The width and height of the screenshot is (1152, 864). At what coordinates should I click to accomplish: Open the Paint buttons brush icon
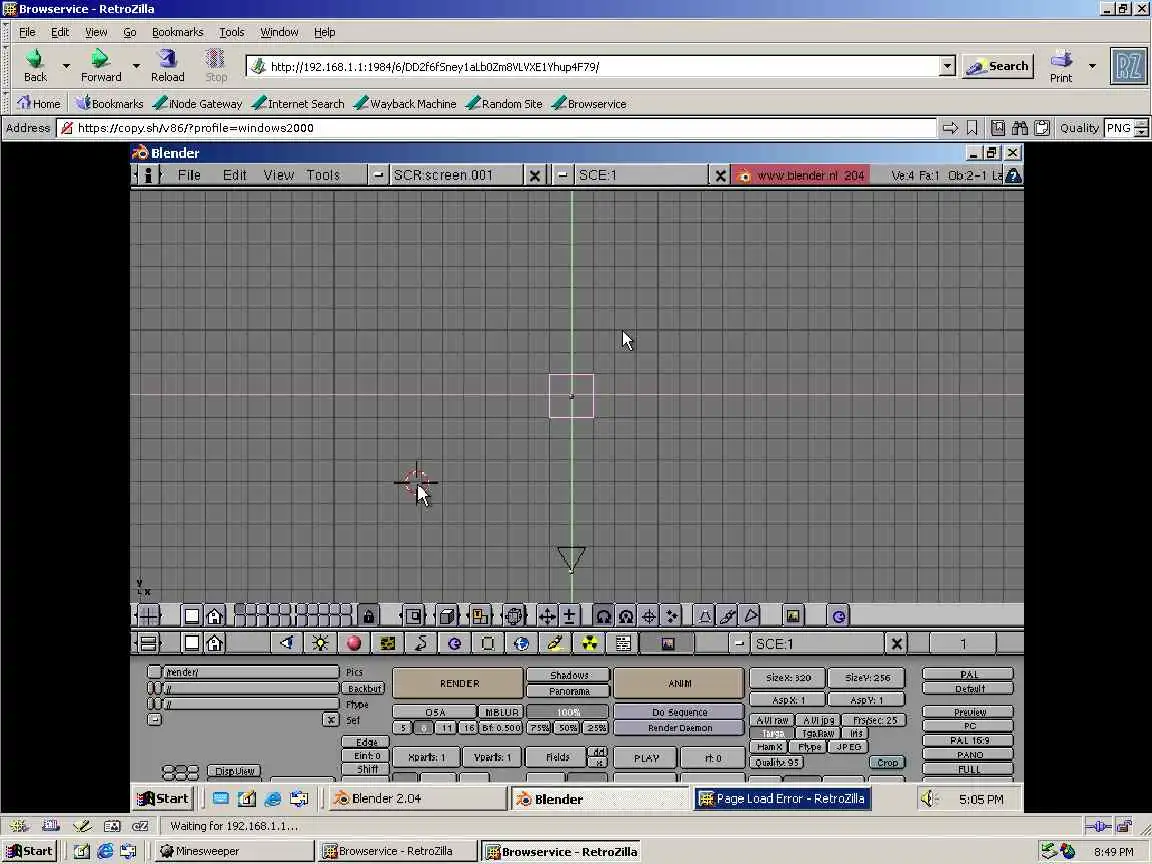tap(555, 644)
